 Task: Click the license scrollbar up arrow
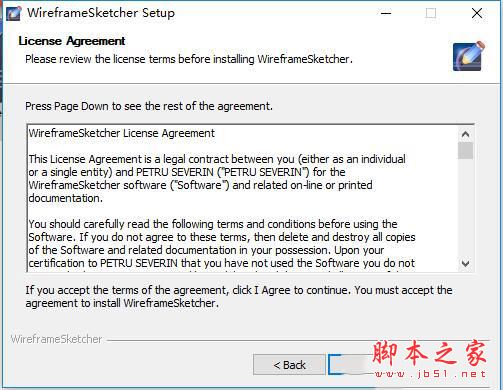[465, 134]
